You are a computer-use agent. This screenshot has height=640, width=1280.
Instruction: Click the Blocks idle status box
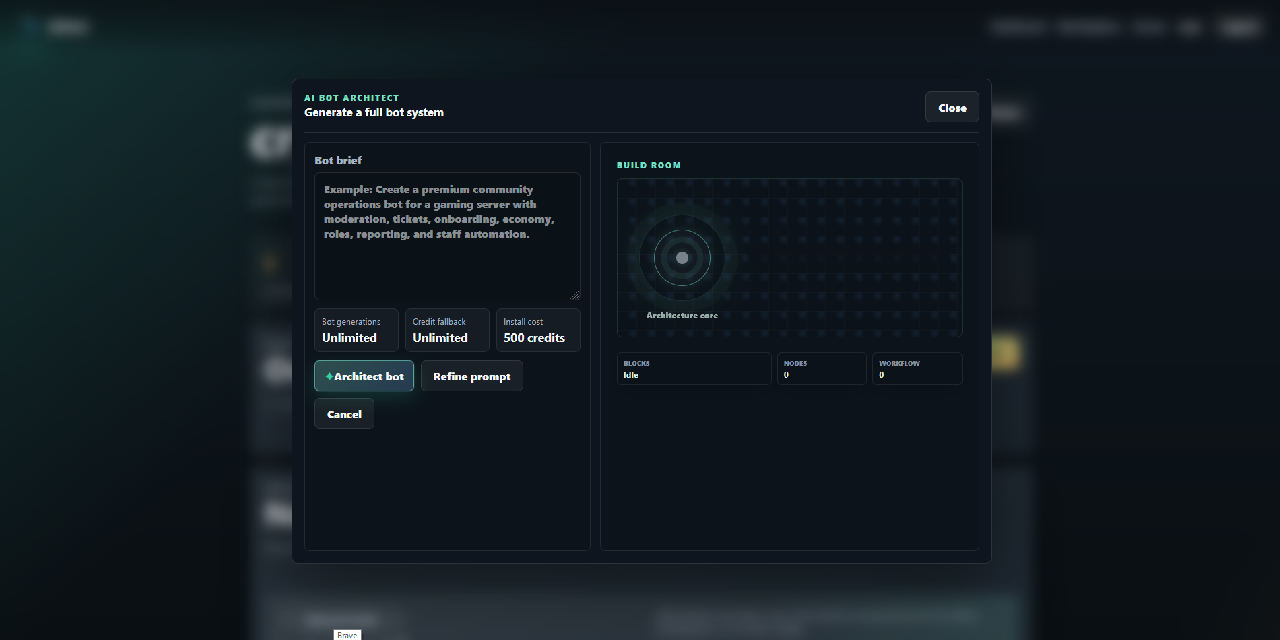click(x=694, y=368)
